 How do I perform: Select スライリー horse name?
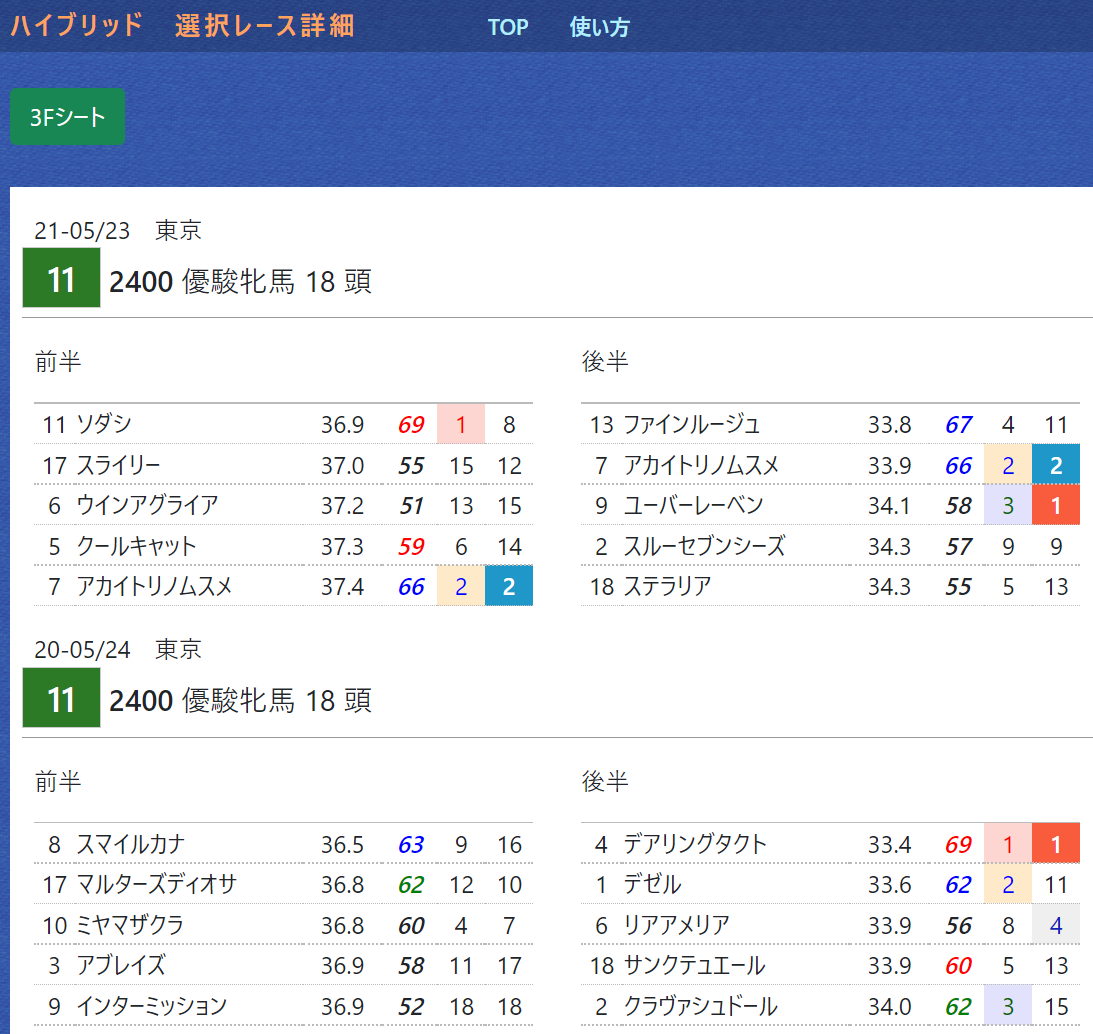tap(119, 465)
